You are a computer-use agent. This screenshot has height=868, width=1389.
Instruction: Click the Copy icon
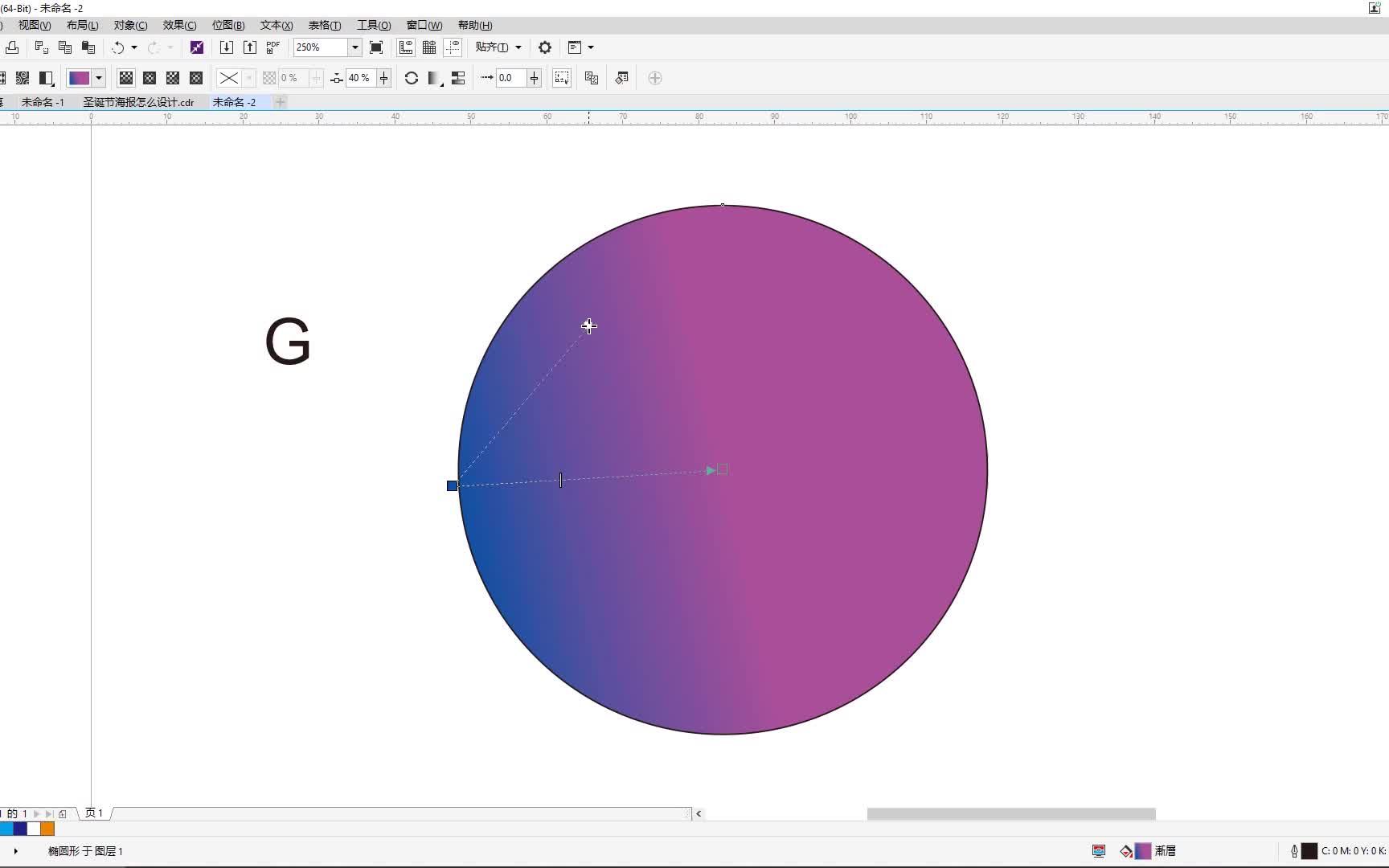click(x=65, y=47)
